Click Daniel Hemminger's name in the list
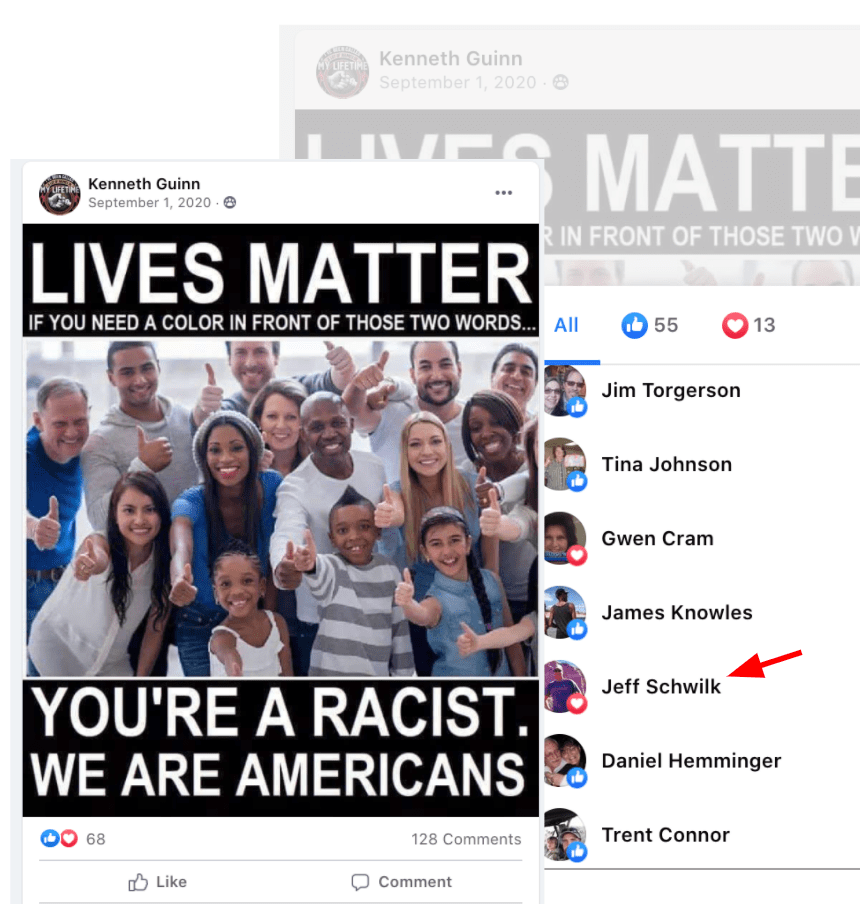Image resolution: width=860 pixels, height=904 pixels. 691,760
